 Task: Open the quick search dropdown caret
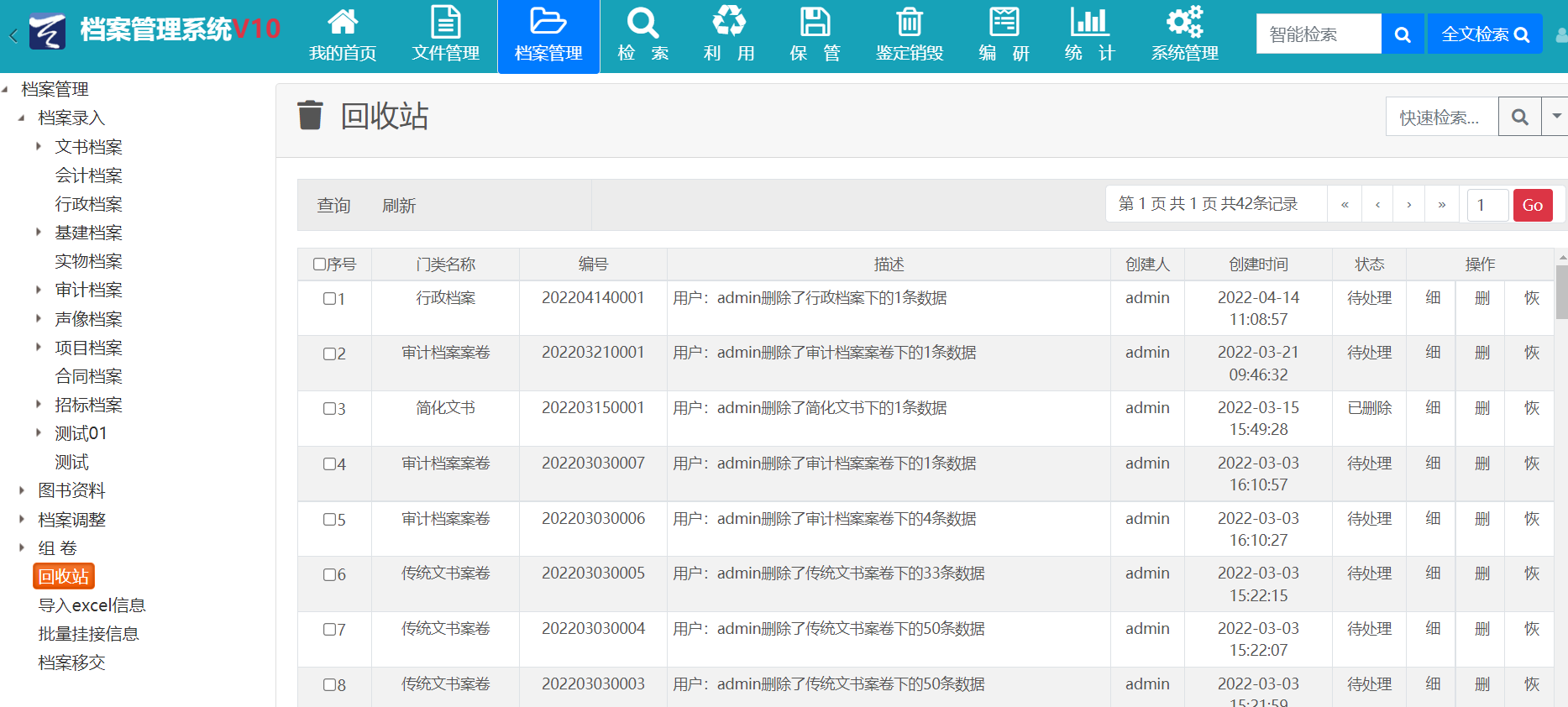1556,117
